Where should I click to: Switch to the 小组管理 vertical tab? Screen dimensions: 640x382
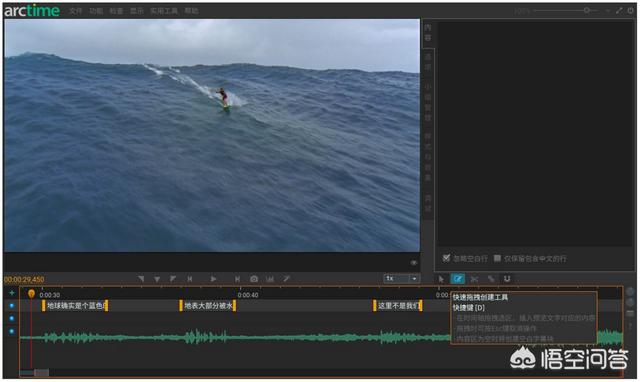pos(428,102)
